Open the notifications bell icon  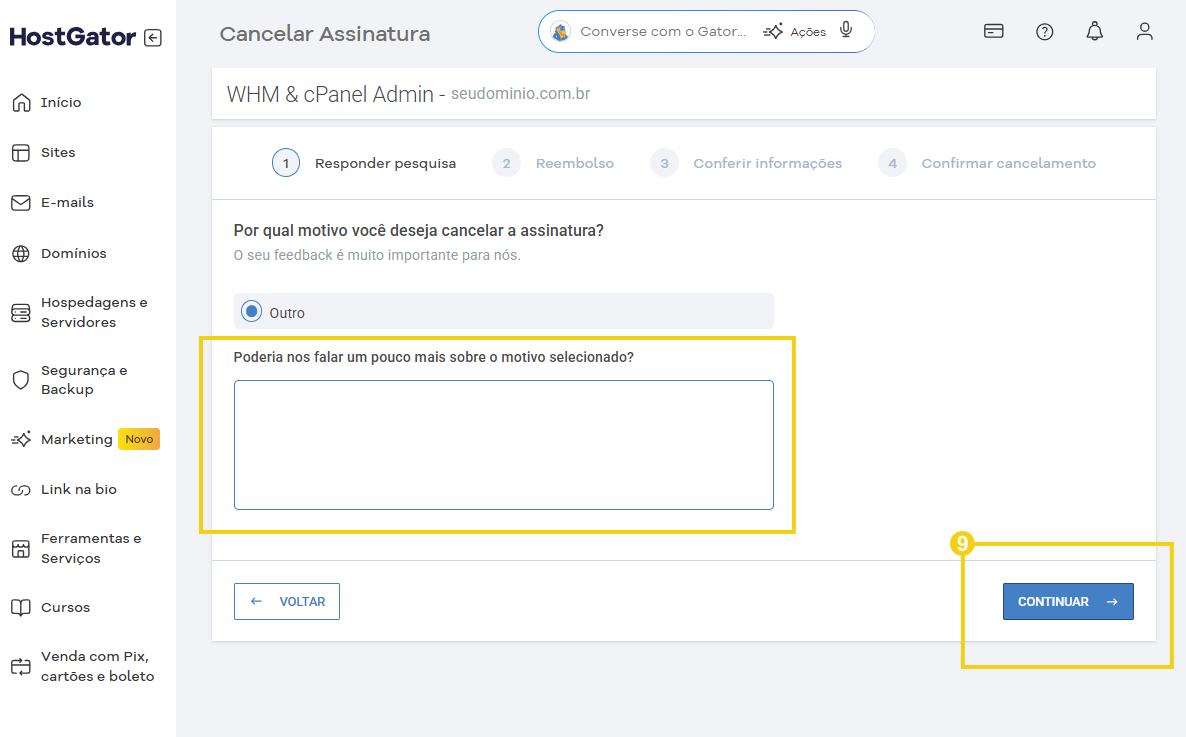pyautogui.click(x=1094, y=31)
